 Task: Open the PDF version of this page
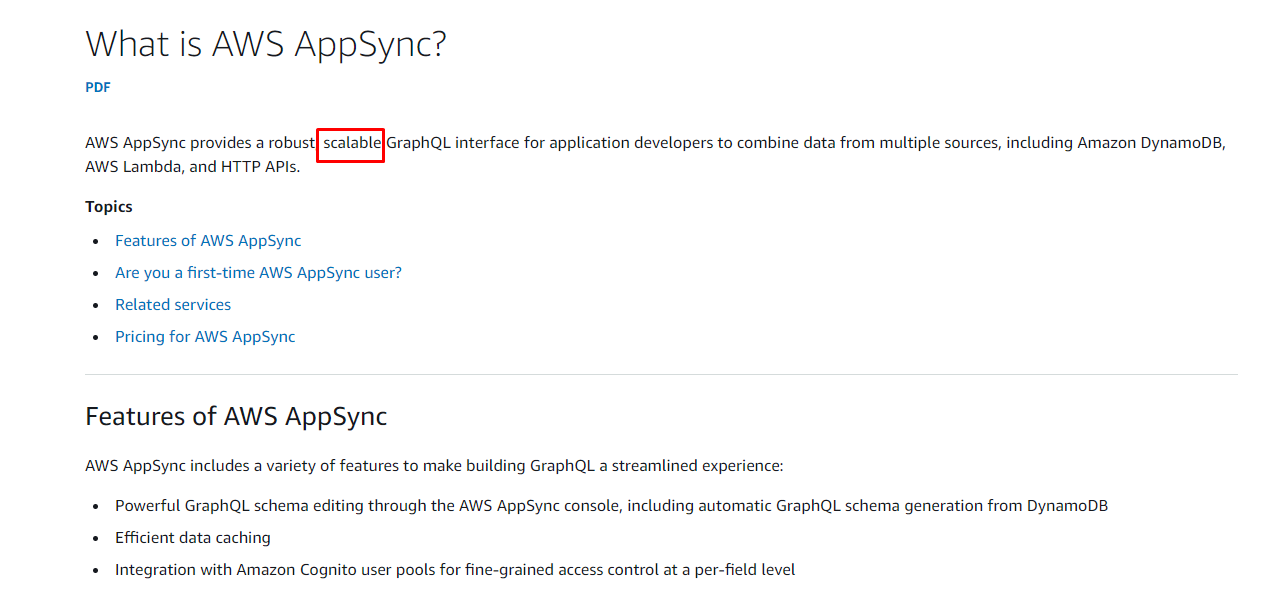click(97, 87)
